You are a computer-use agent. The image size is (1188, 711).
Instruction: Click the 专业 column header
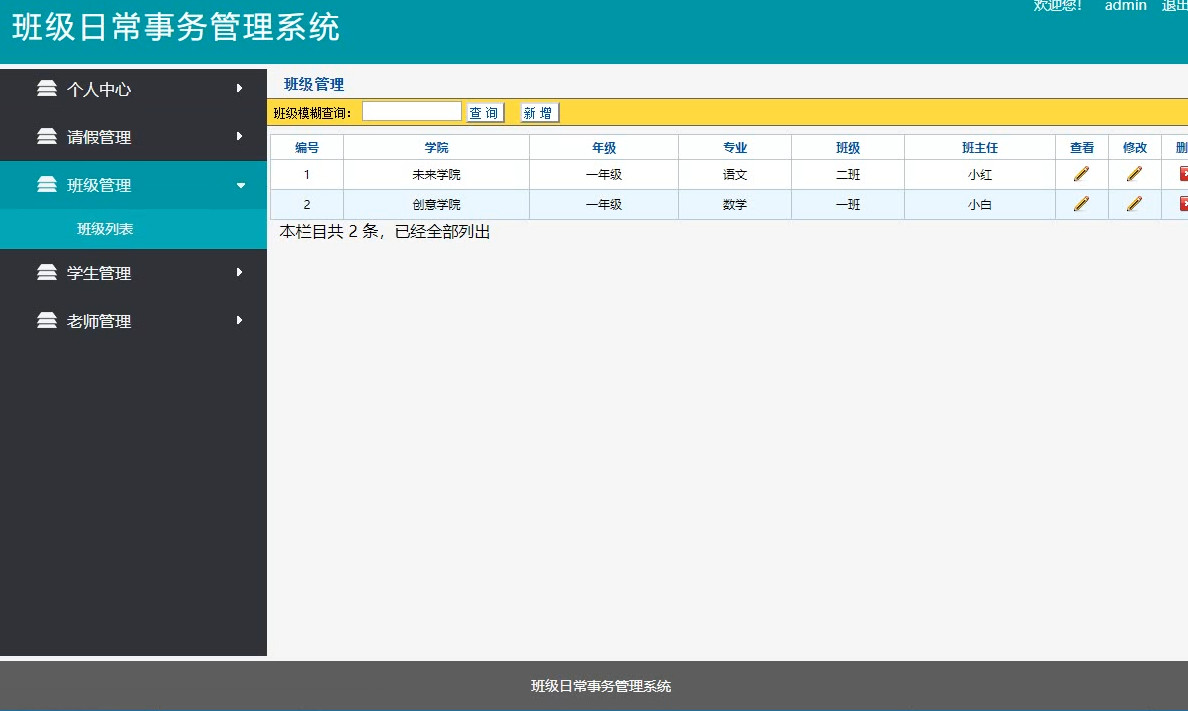point(735,147)
